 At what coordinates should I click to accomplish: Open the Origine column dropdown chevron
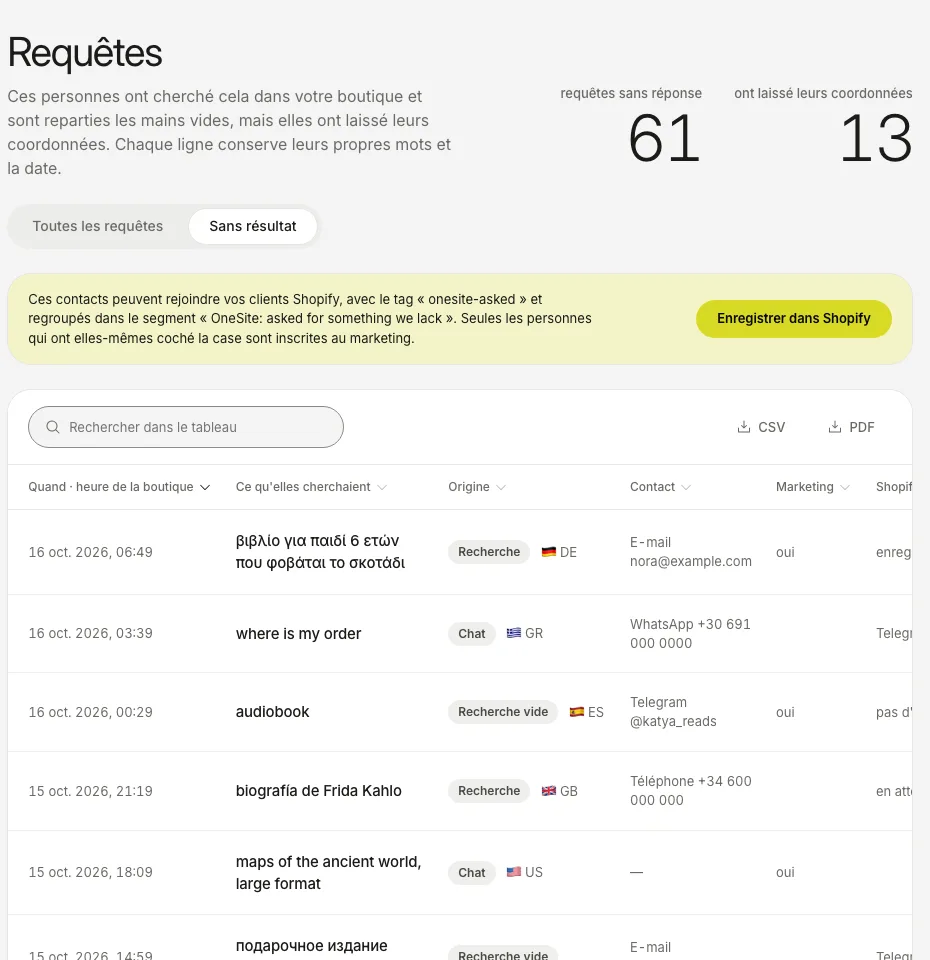click(x=501, y=487)
